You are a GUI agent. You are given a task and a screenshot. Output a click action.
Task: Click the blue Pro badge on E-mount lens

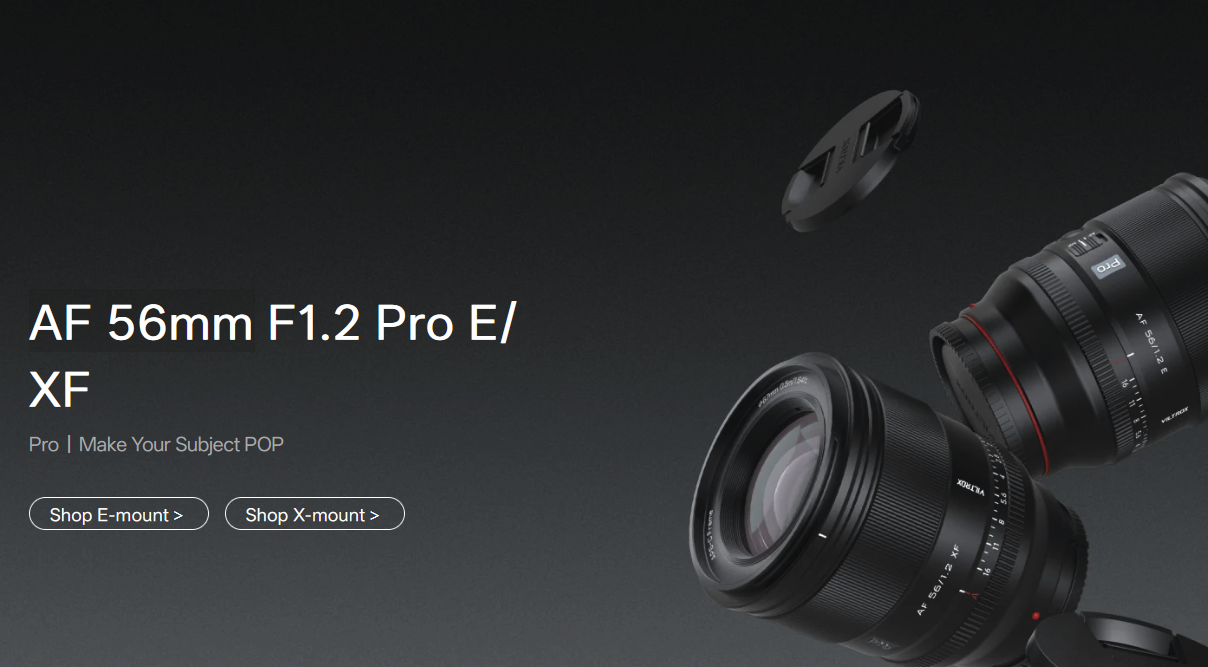[1108, 265]
